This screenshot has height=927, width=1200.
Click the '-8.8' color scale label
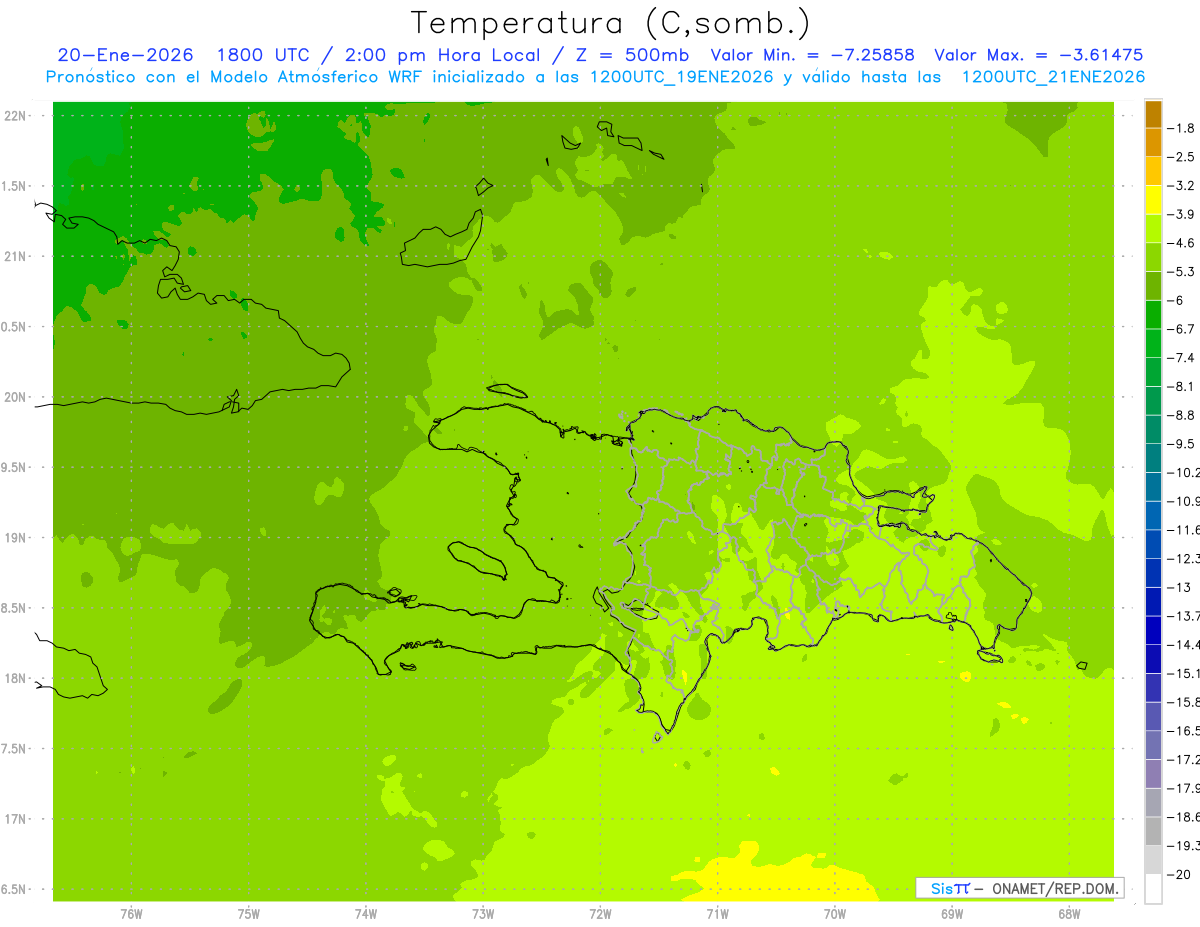[1183, 415]
